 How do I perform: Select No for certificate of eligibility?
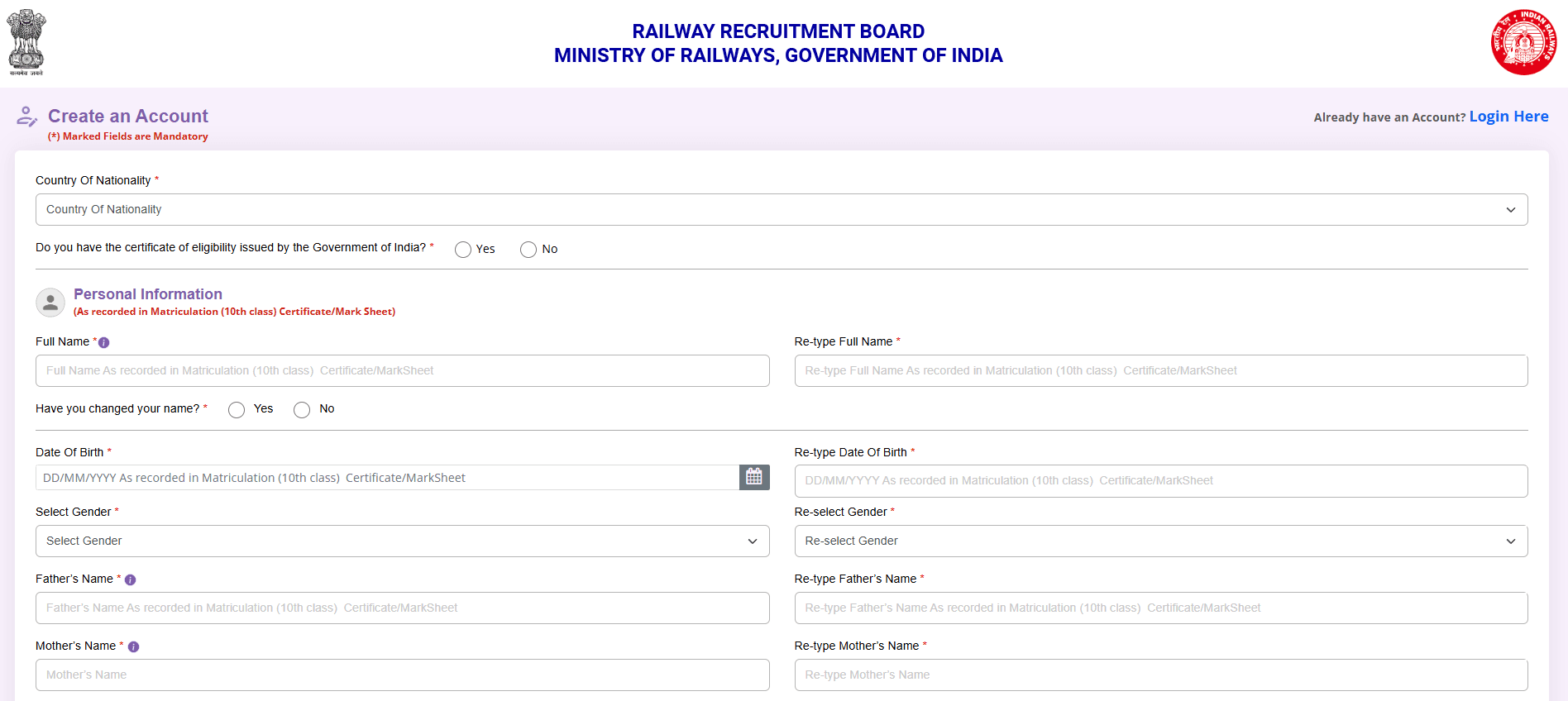pyautogui.click(x=528, y=250)
